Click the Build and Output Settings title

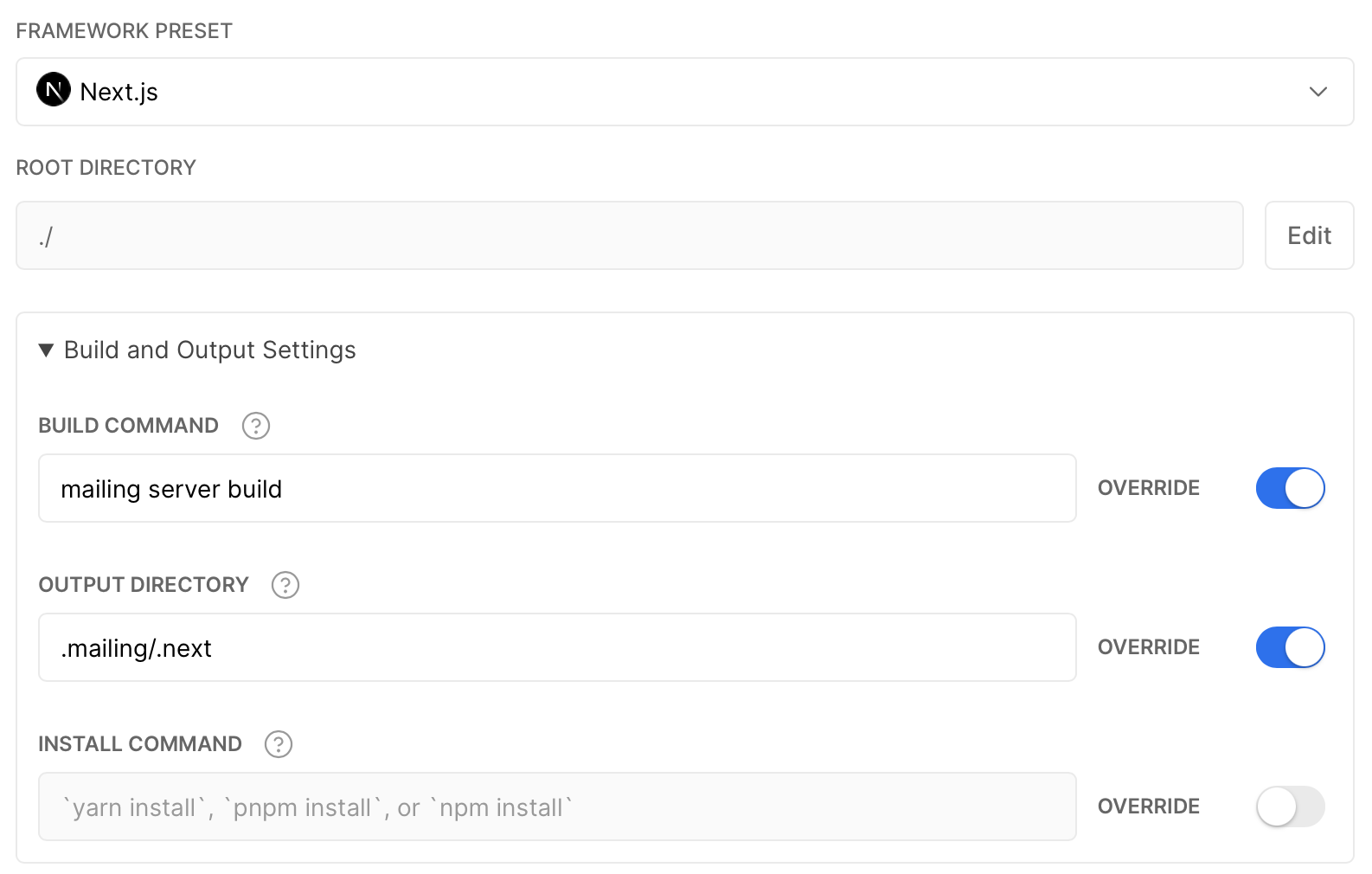pyautogui.click(x=210, y=350)
